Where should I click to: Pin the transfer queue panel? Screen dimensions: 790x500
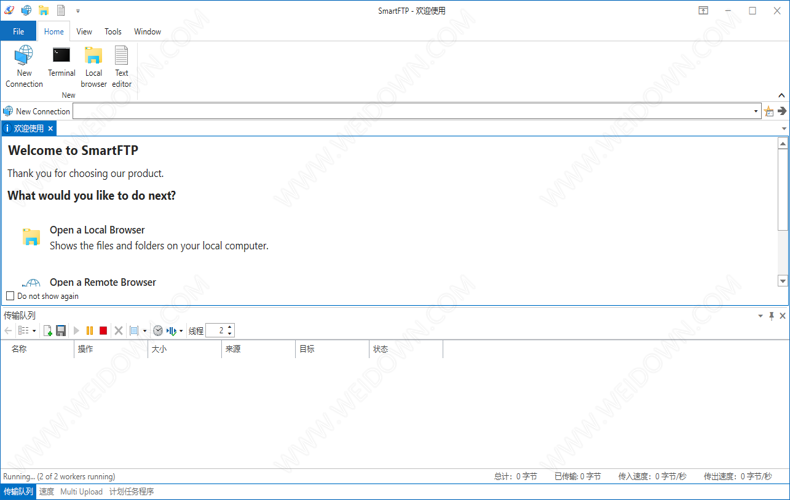point(771,316)
